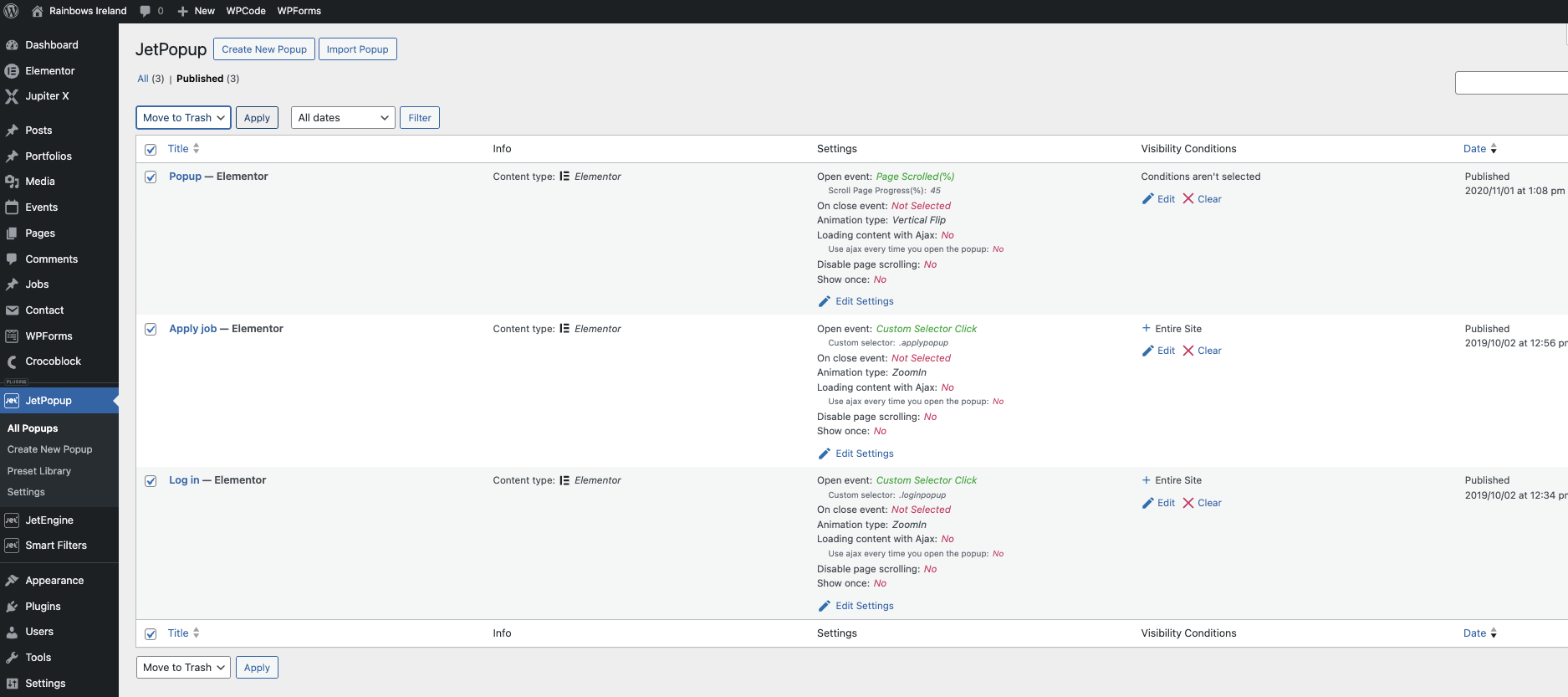
Task: Click the Create New Popup button
Action: (x=264, y=49)
